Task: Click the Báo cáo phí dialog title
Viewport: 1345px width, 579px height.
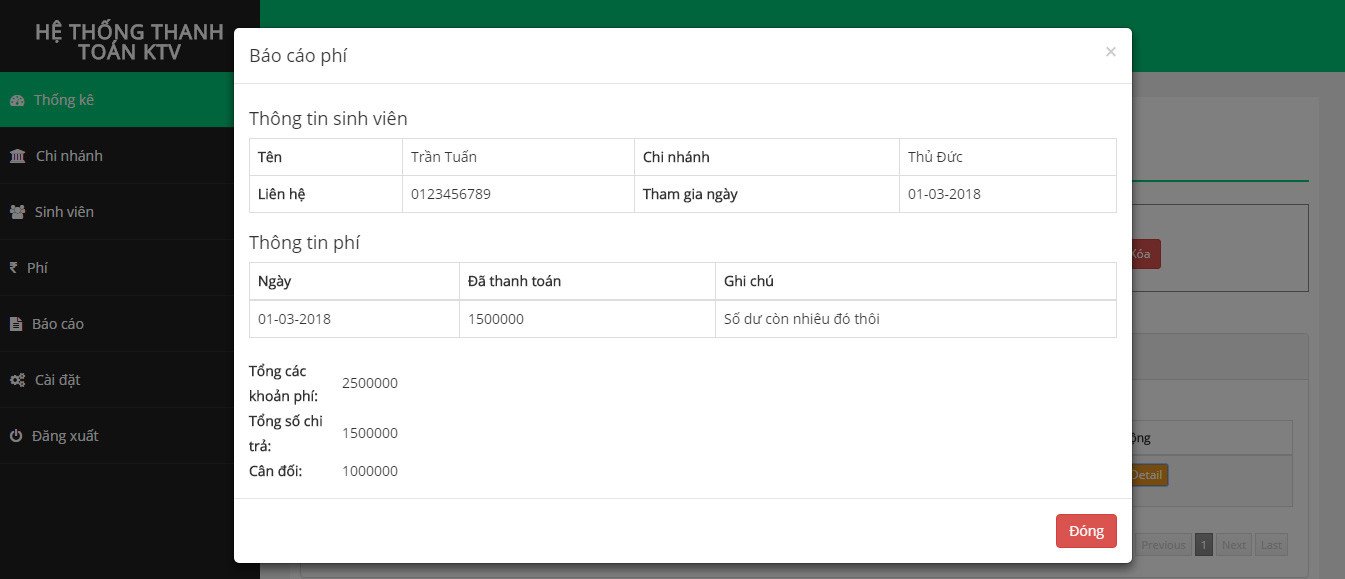Action: click(298, 56)
